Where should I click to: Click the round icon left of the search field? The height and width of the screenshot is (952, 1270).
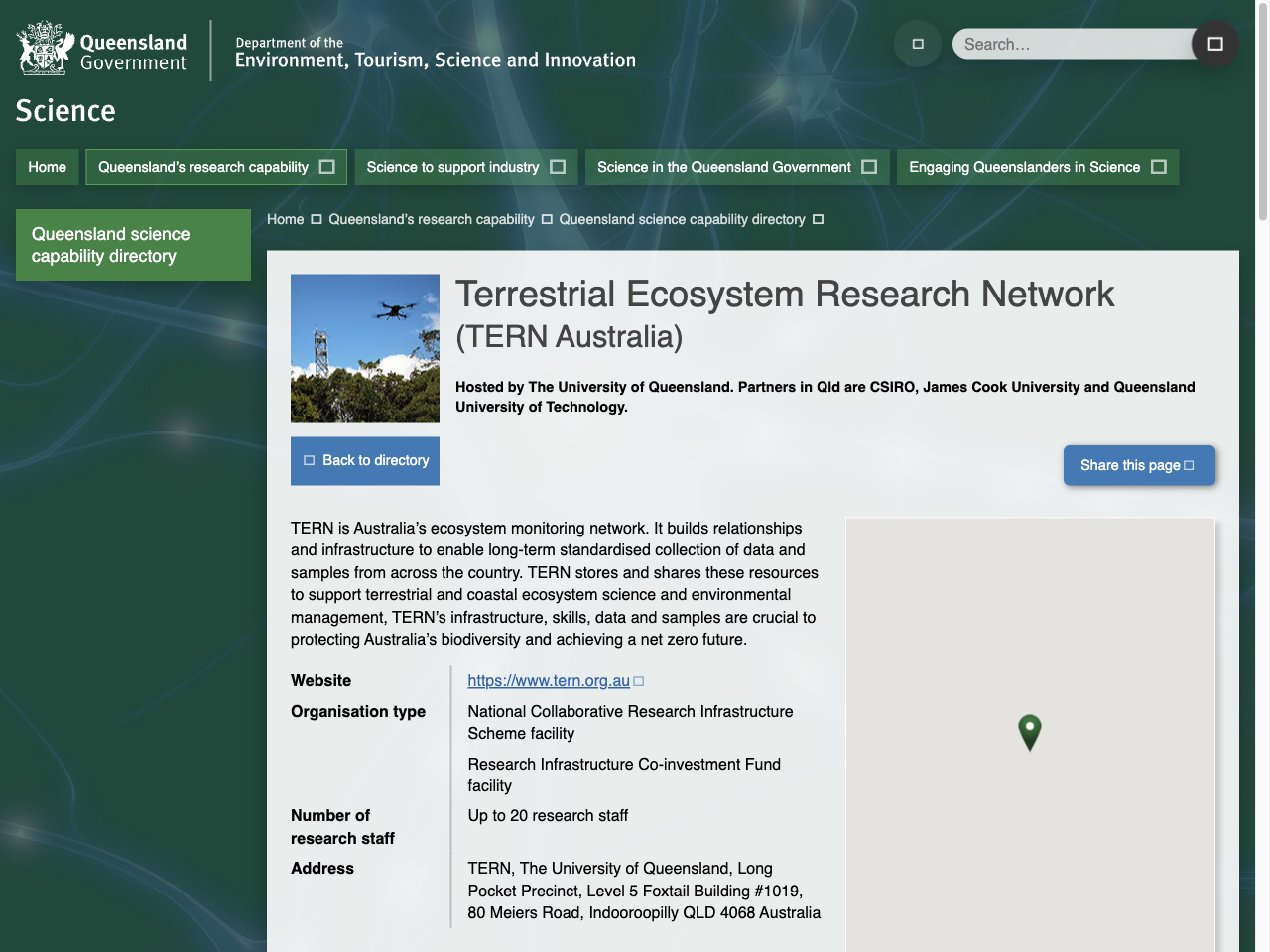pos(917,44)
